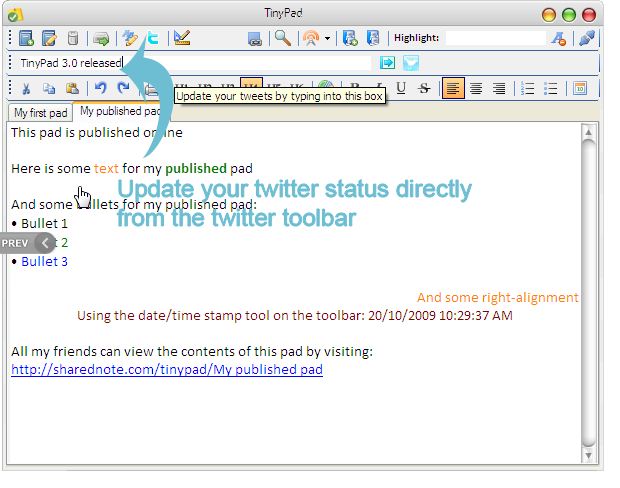Insert date/time stamp with calendar icon
Viewport: 620px width, 488px height.
(x=580, y=88)
